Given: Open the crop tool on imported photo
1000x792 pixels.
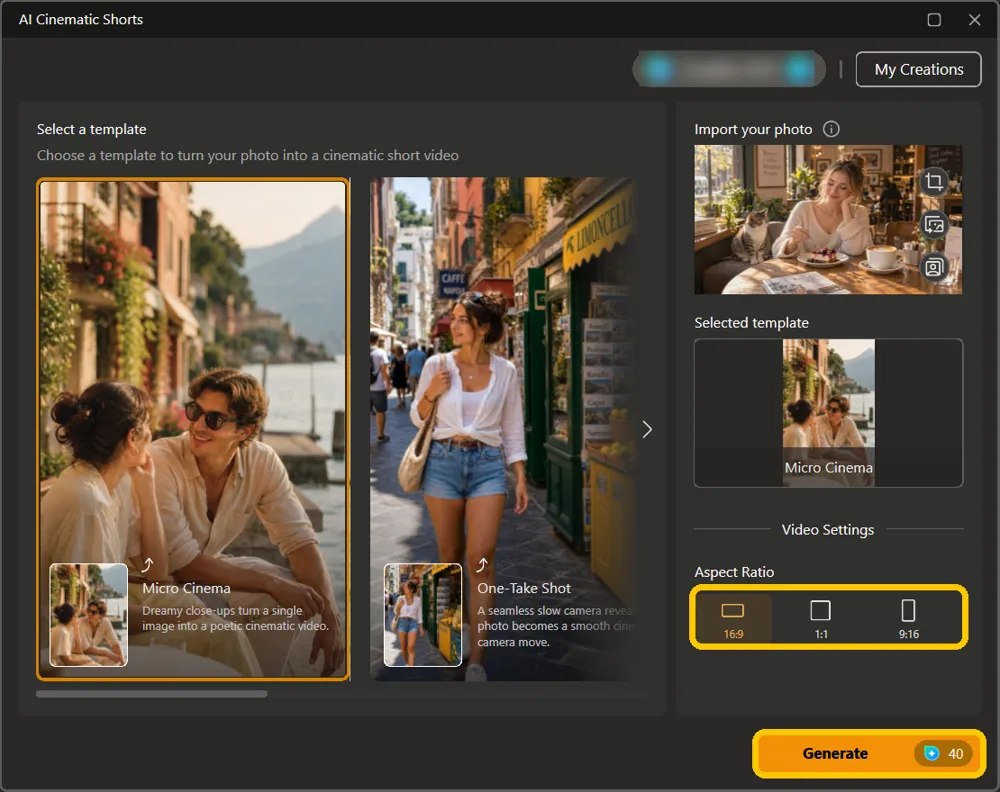Looking at the screenshot, I should 934,182.
